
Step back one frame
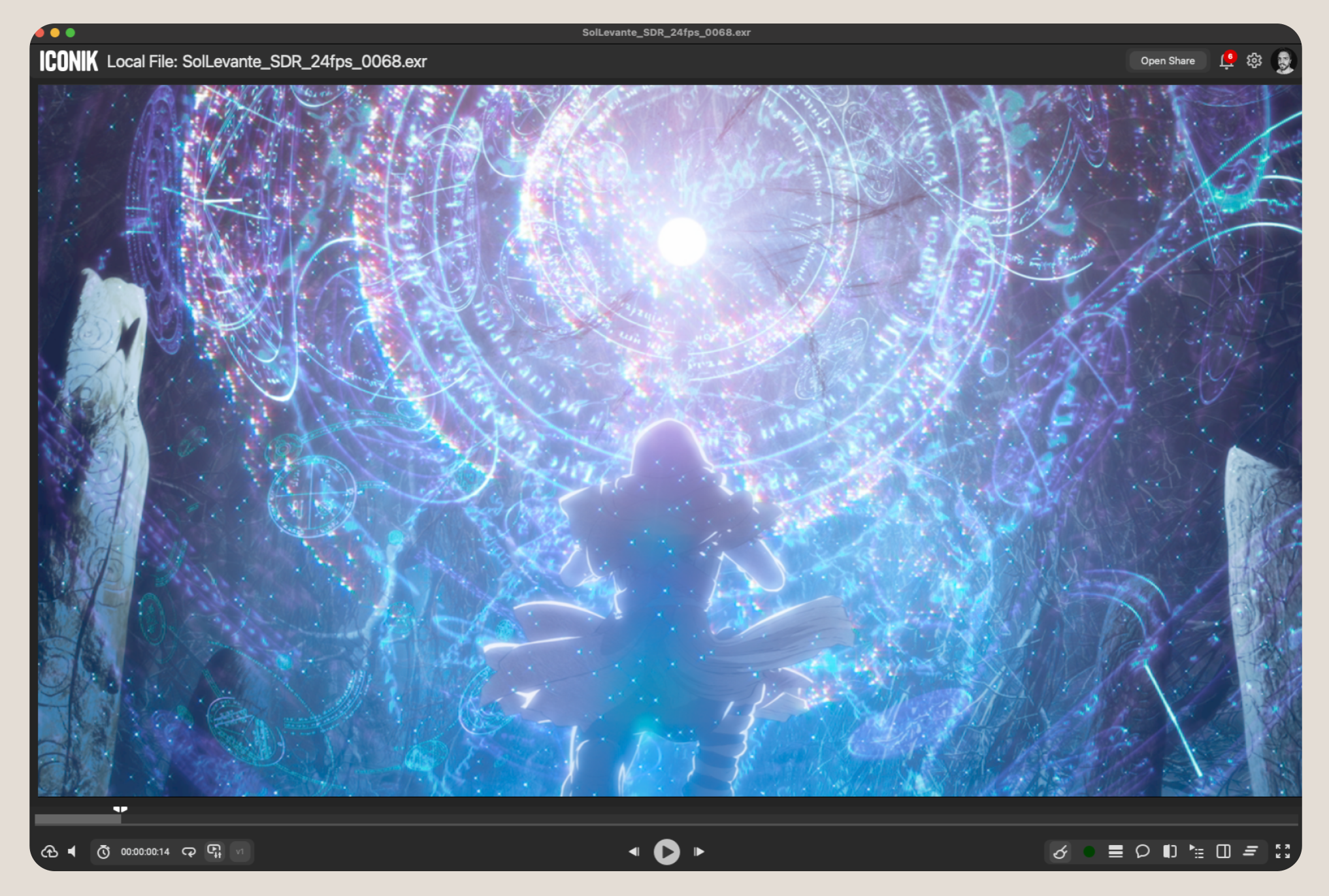634,852
